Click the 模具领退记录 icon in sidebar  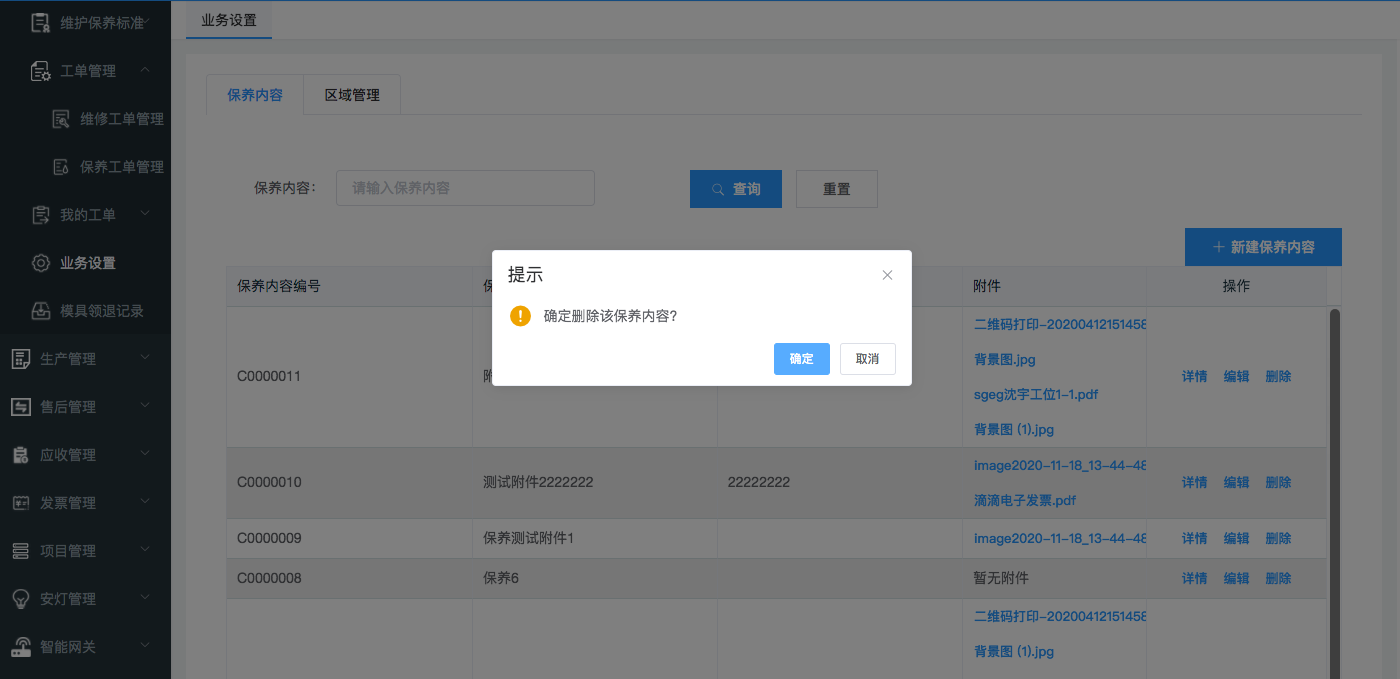point(41,311)
